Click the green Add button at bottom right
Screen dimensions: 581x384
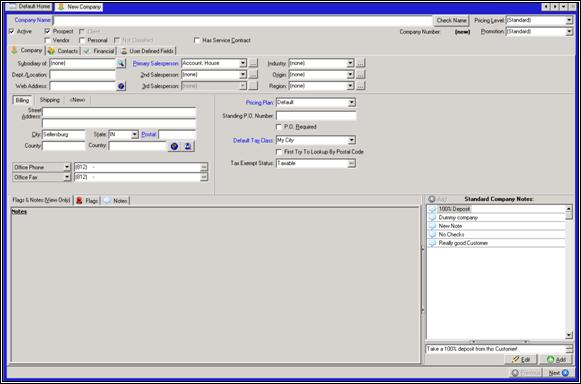[x=556, y=360]
